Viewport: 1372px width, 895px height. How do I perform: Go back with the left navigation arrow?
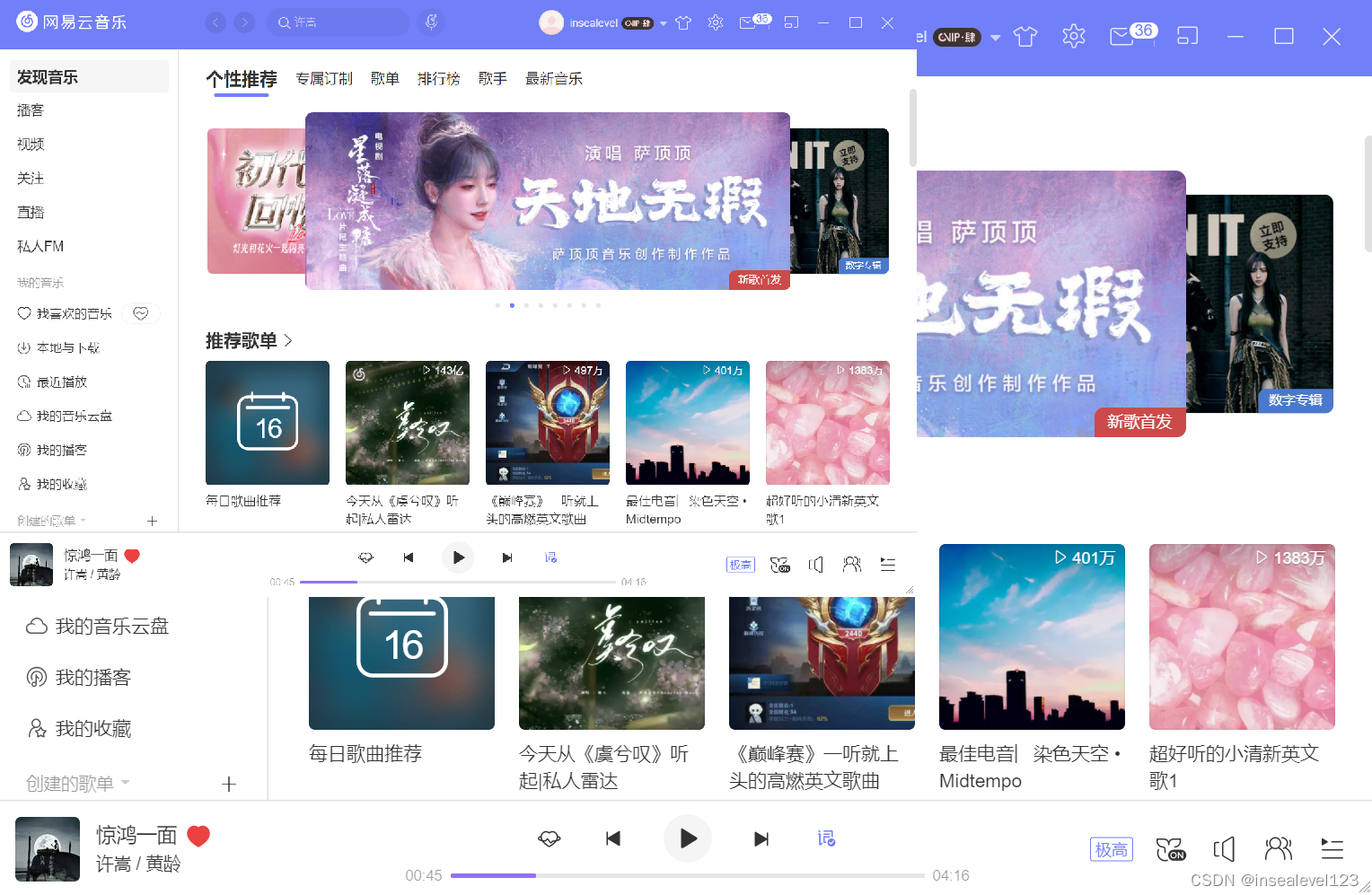[x=215, y=22]
